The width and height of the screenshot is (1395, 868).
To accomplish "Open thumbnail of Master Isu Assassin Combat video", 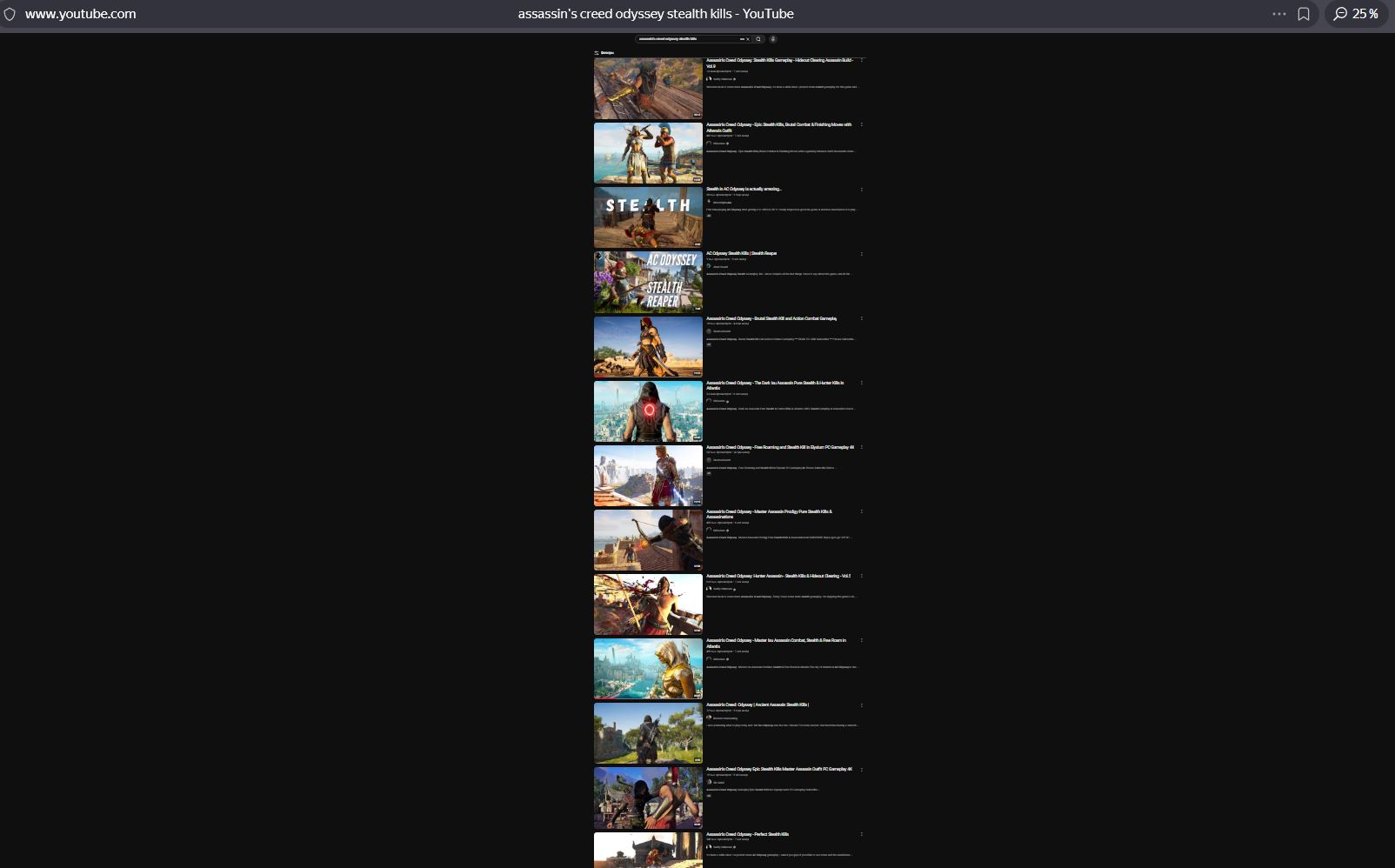I will [x=648, y=669].
